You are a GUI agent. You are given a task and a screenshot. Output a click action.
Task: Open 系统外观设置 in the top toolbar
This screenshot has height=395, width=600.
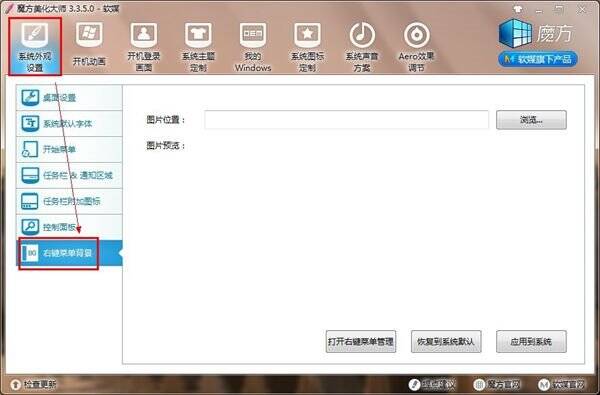click(x=35, y=46)
